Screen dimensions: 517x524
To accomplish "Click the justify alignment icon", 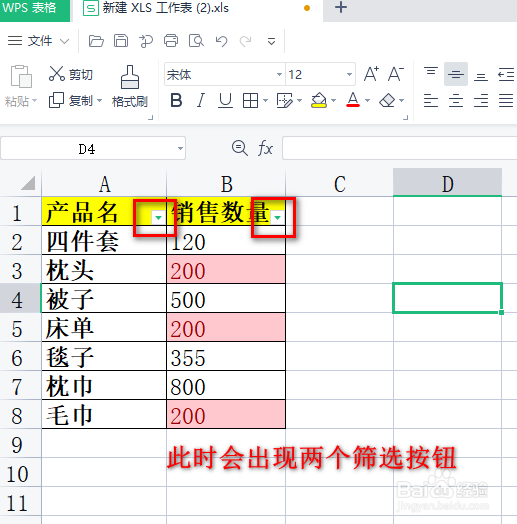I will tap(506, 100).
